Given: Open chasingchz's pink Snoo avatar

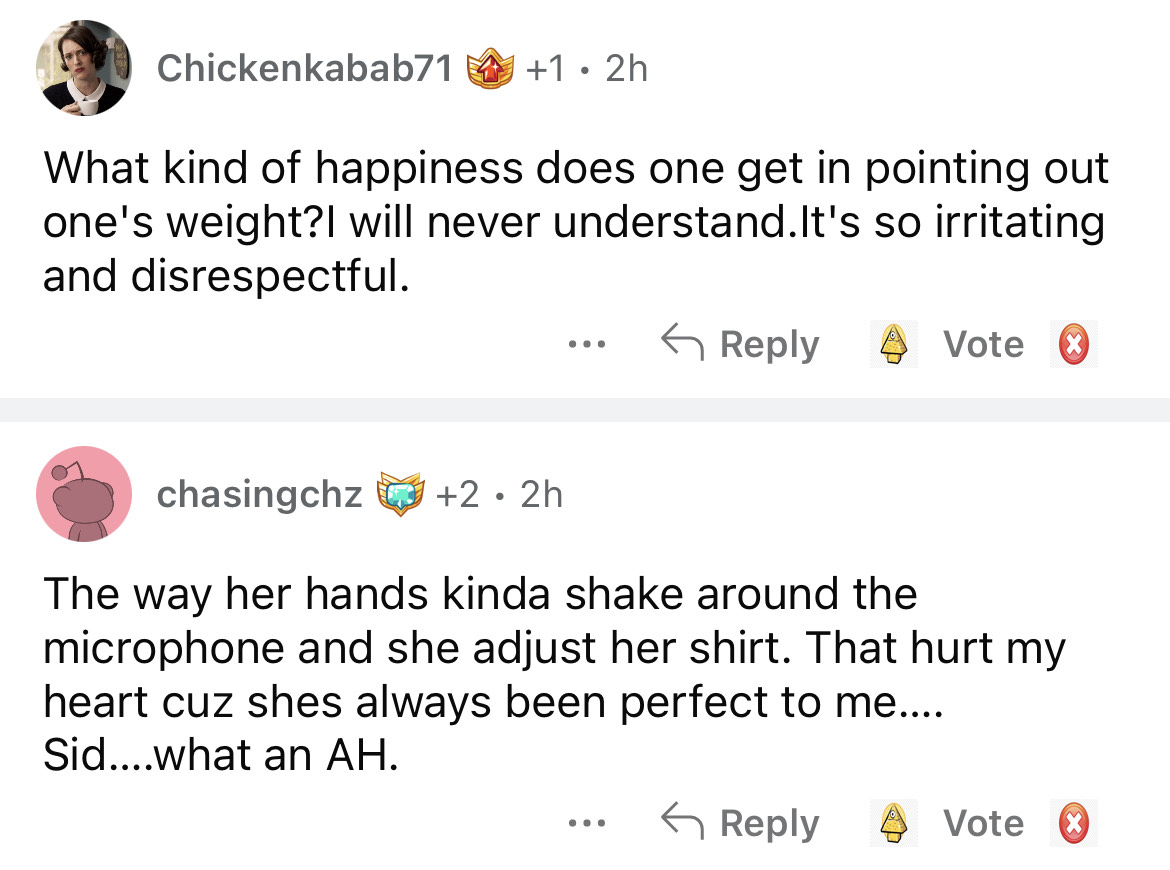Looking at the screenshot, I should click(x=84, y=494).
